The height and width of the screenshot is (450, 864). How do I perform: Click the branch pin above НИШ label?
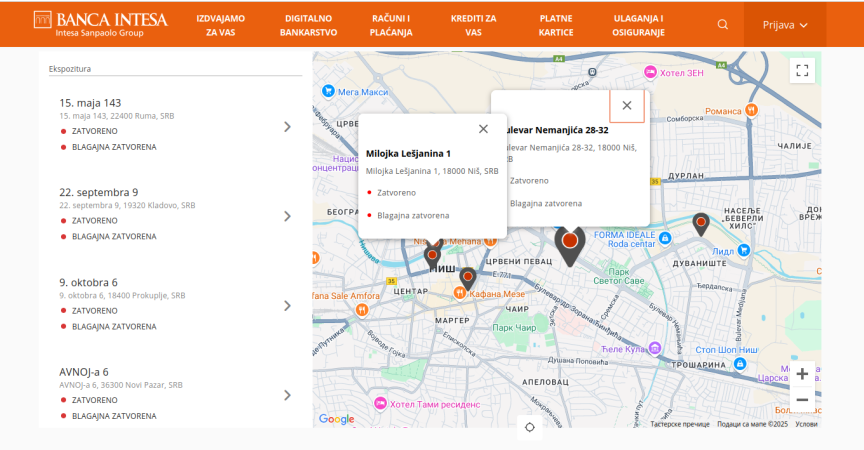[432, 257]
